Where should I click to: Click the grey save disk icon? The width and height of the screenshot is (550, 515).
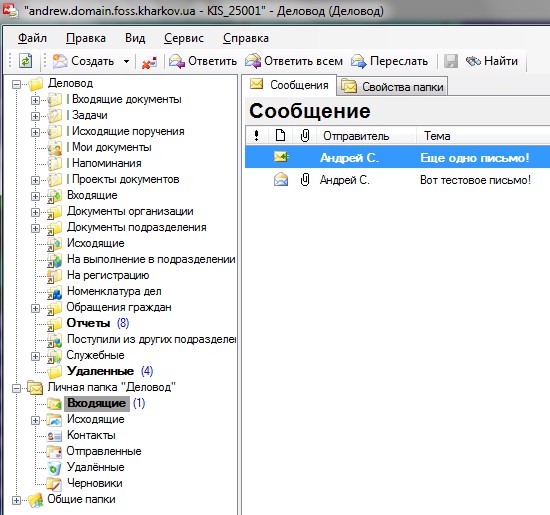click(451, 61)
